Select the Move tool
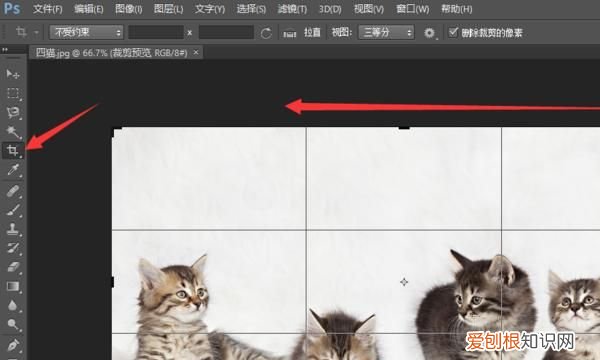The width and height of the screenshot is (600, 360). point(13,73)
